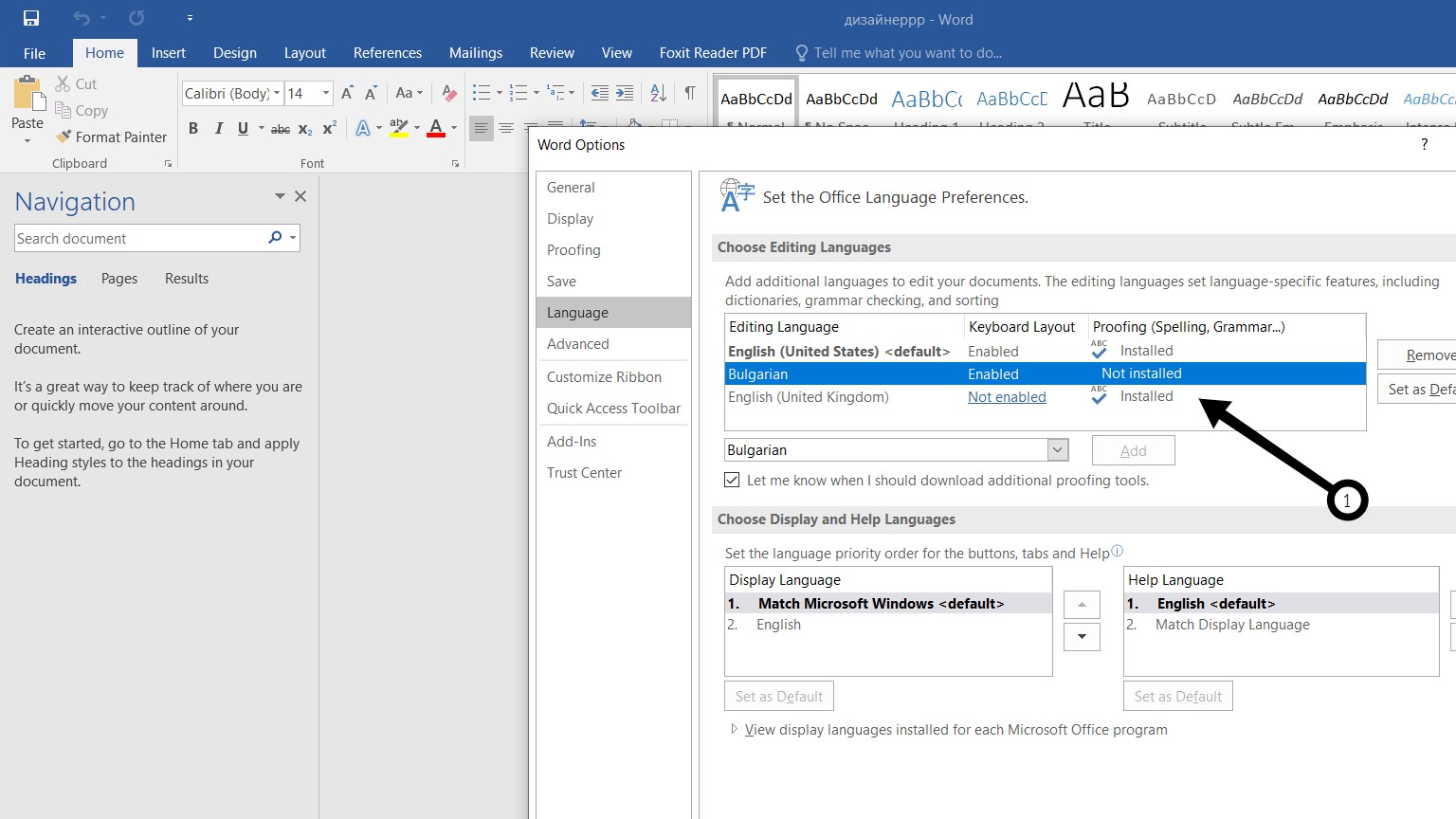Select Proofing in Word Options
Image resolution: width=1456 pixels, height=819 pixels.
coord(613,250)
